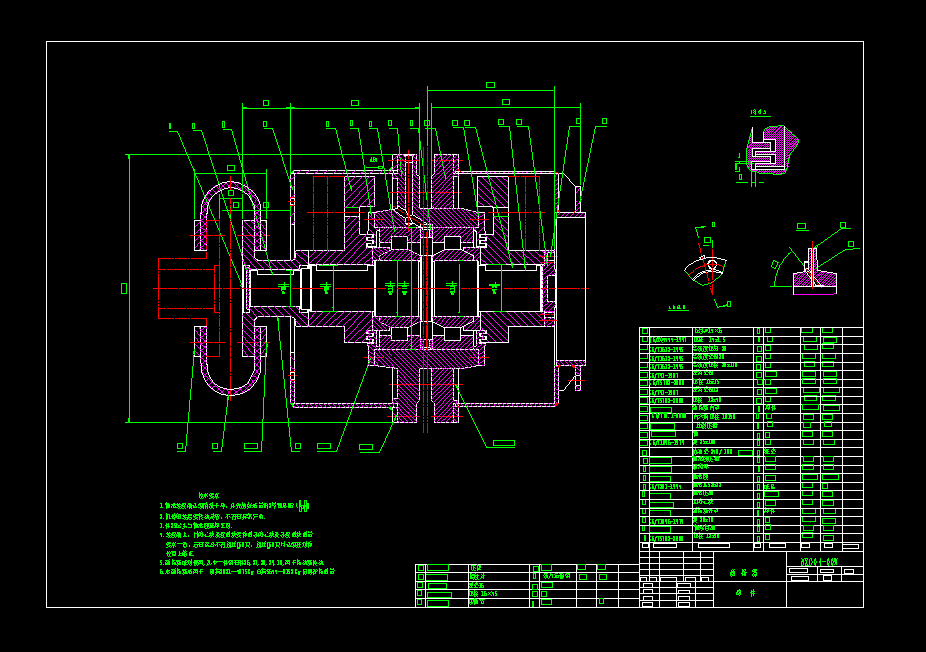Select the top row of the parts list
This screenshot has width=926, height=652.
point(750,330)
